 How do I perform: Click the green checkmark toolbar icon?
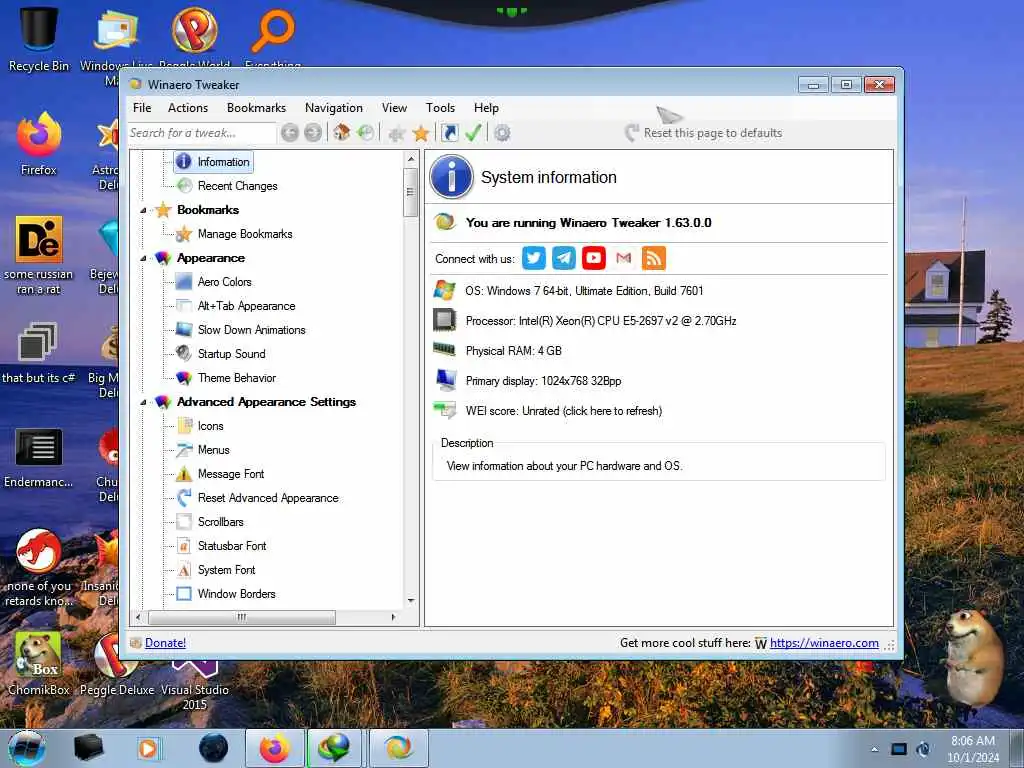(473, 133)
